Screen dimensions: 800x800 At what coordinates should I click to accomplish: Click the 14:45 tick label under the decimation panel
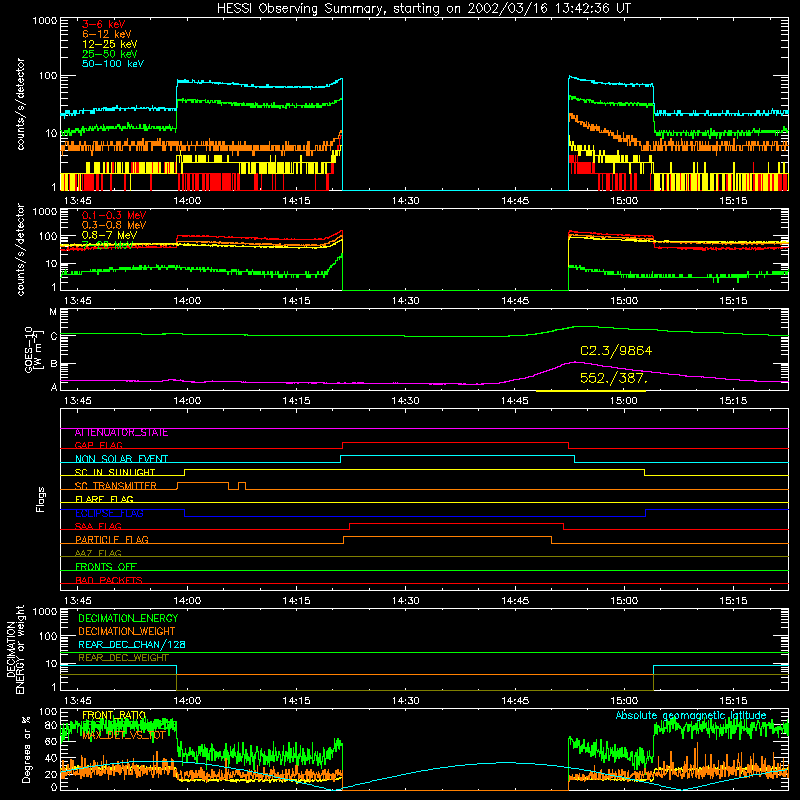[x=515, y=701]
